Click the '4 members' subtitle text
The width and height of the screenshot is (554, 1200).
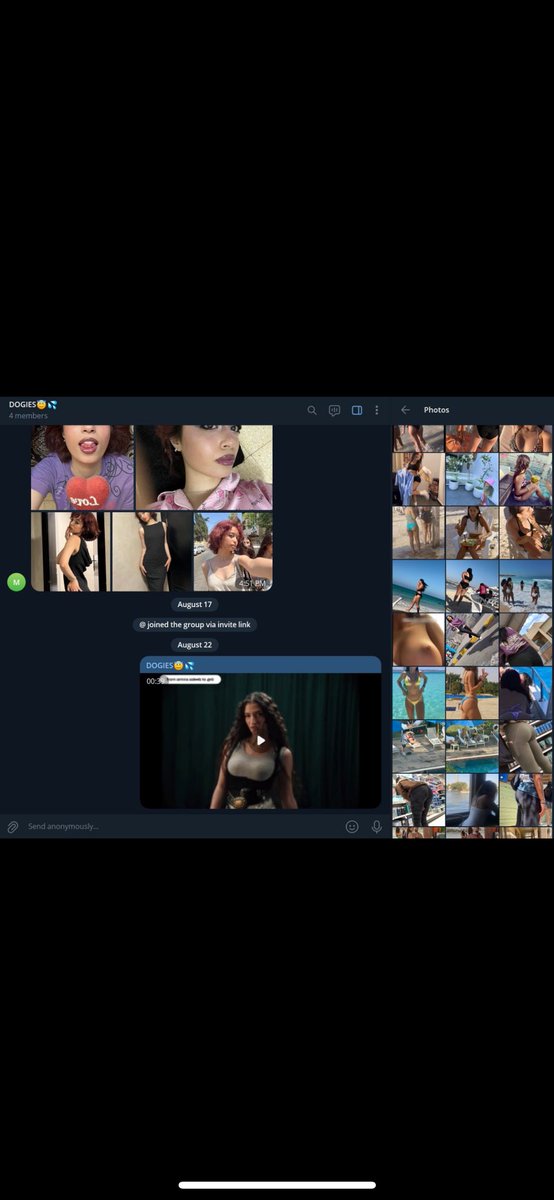tap(28, 416)
